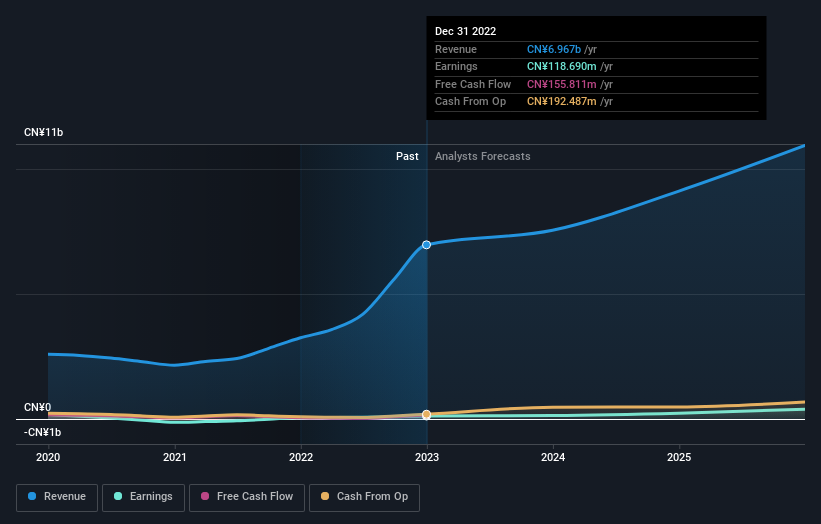Click the 2024 x-axis label

[x=553, y=457]
